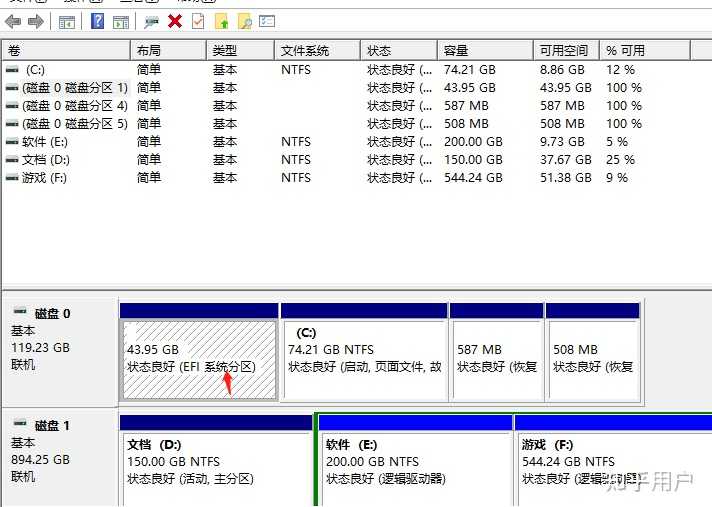Sort by the 可用空间 column header
Screen dimensions: 712x507
567,50
